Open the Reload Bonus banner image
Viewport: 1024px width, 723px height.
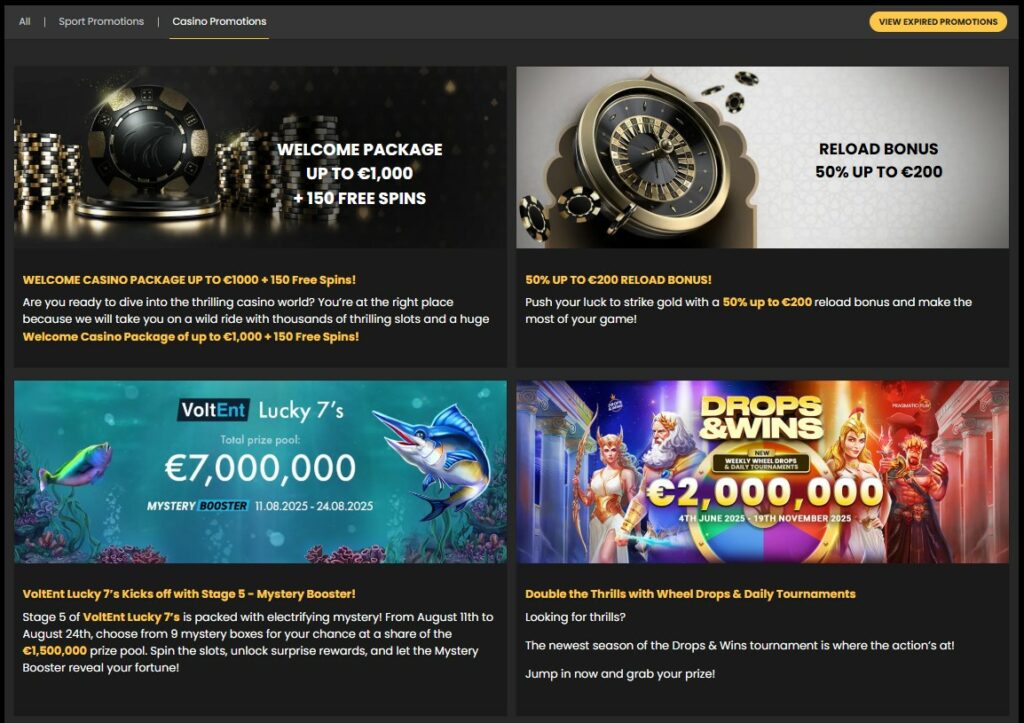tap(762, 157)
